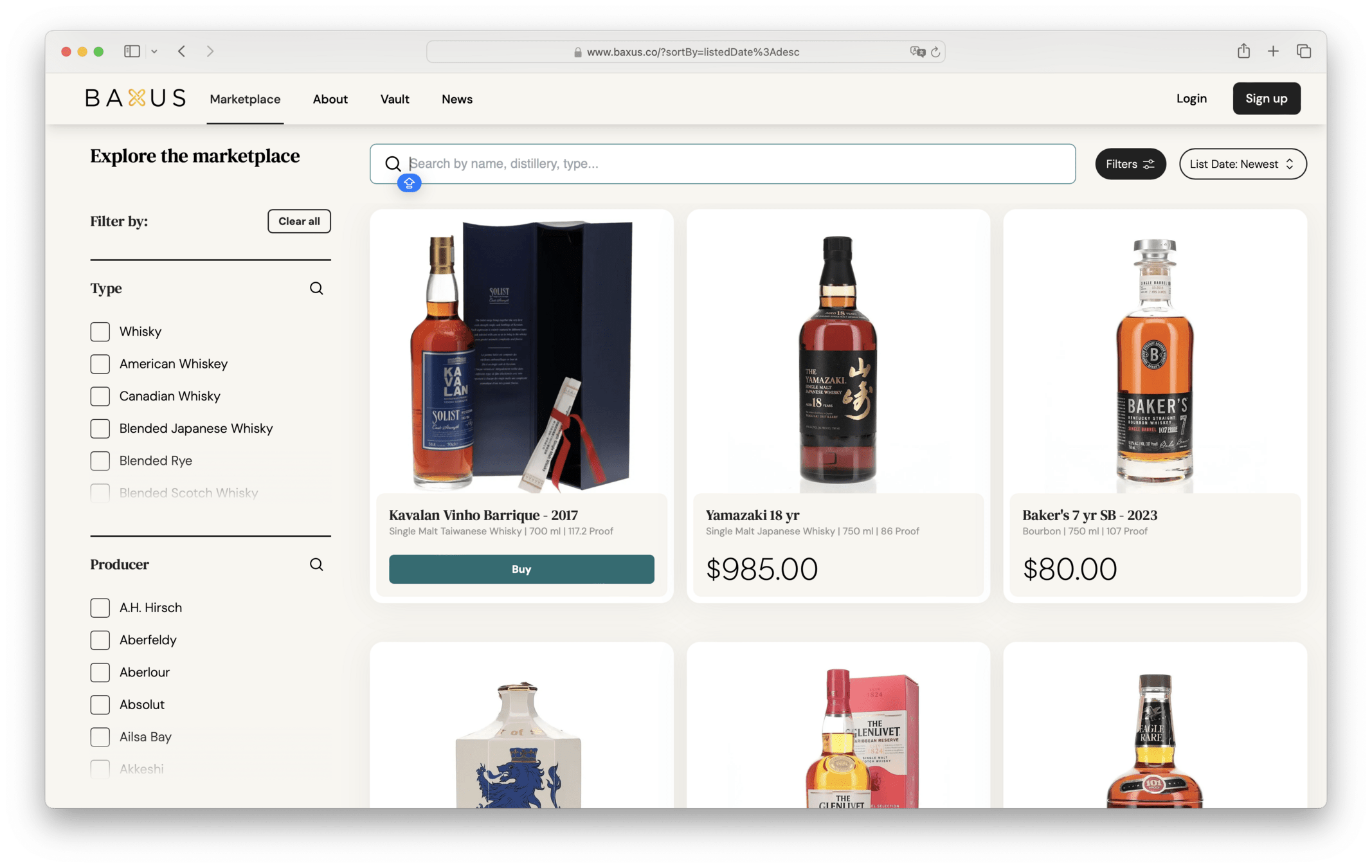The image size is (1372, 868).
Task: Open the News nav item
Action: 456,99
